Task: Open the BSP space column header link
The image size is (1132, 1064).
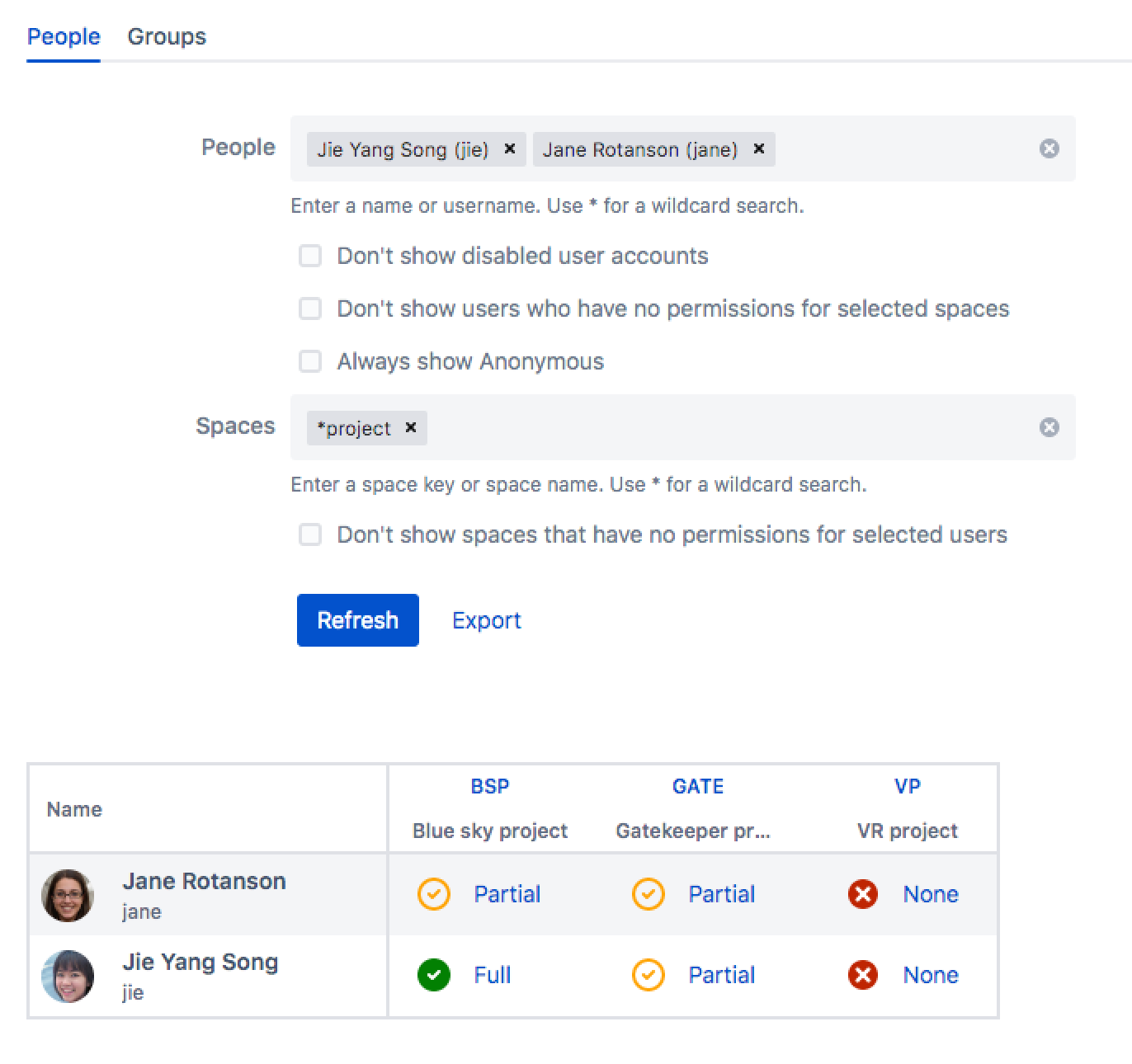Action: click(490, 786)
